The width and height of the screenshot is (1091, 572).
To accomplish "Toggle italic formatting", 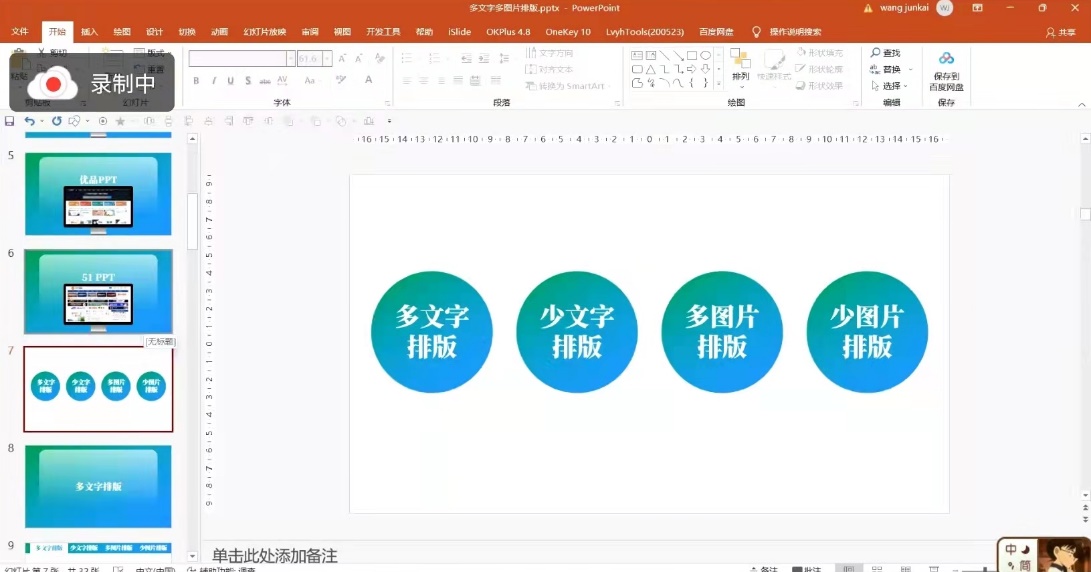I will tap(213, 81).
